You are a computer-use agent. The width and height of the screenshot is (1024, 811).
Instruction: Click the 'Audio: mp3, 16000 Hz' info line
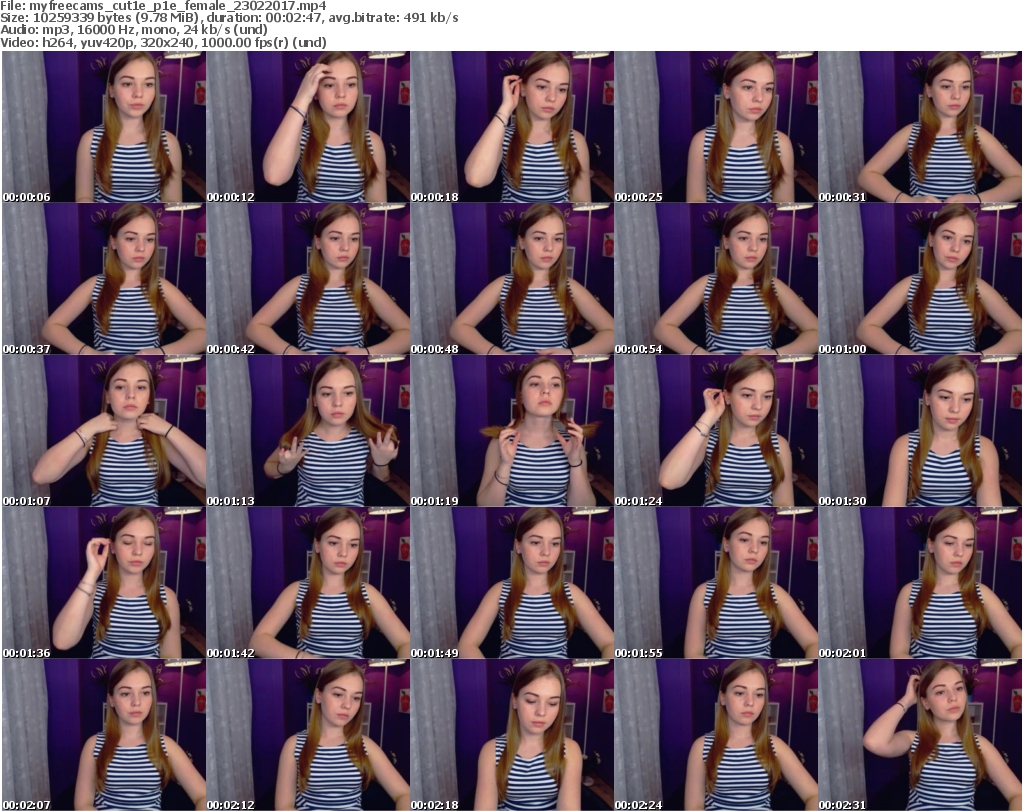click(x=134, y=30)
